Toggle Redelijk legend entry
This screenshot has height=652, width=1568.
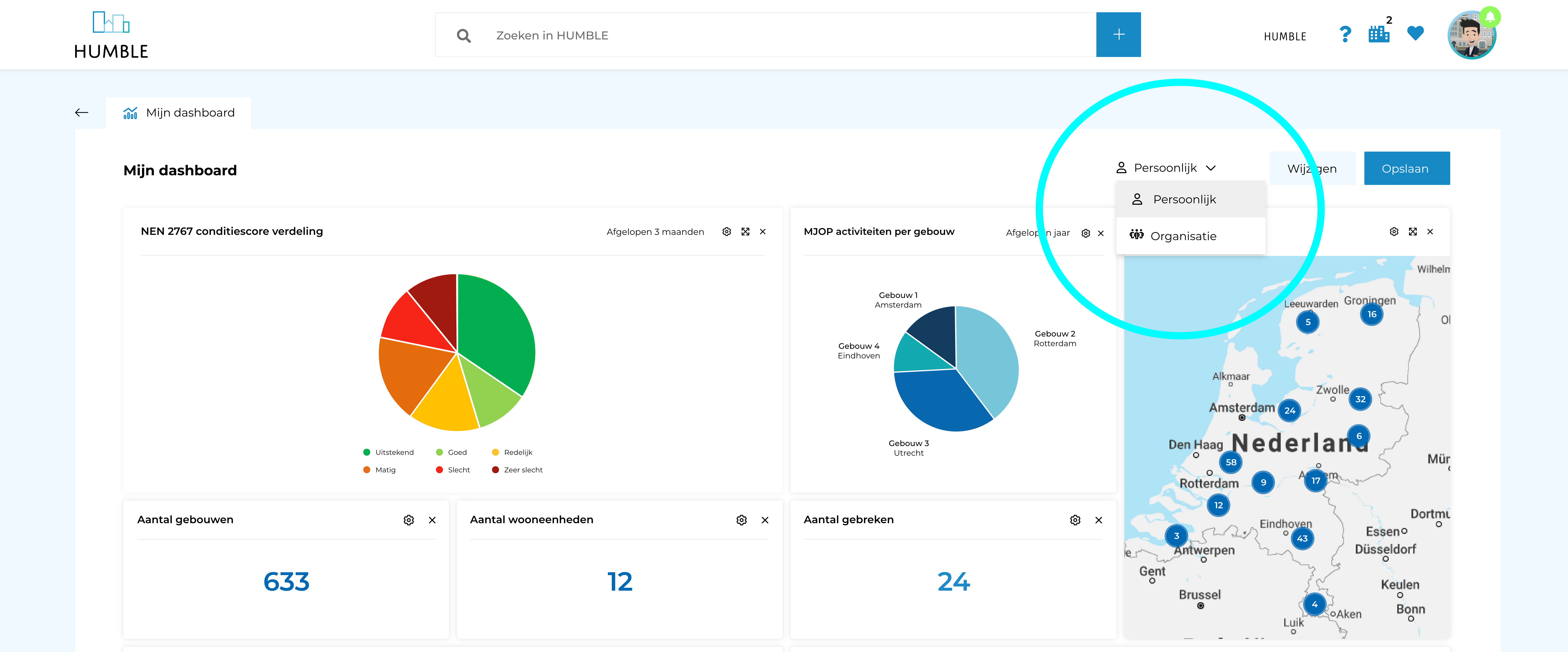tap(512, 452)
